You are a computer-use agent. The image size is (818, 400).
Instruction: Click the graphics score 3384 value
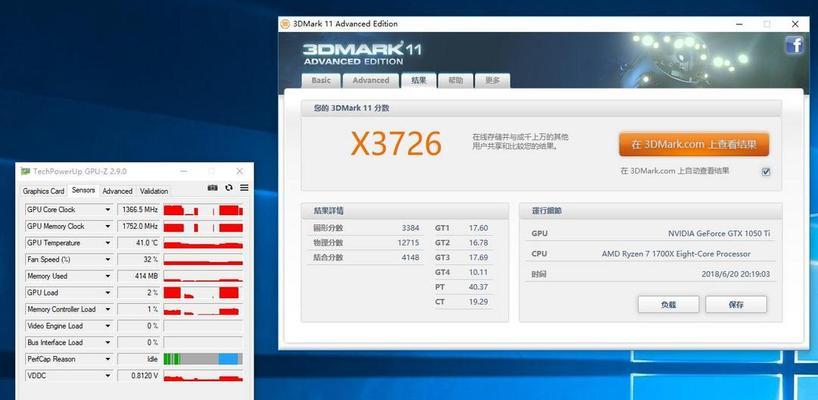tap(411, 228)
